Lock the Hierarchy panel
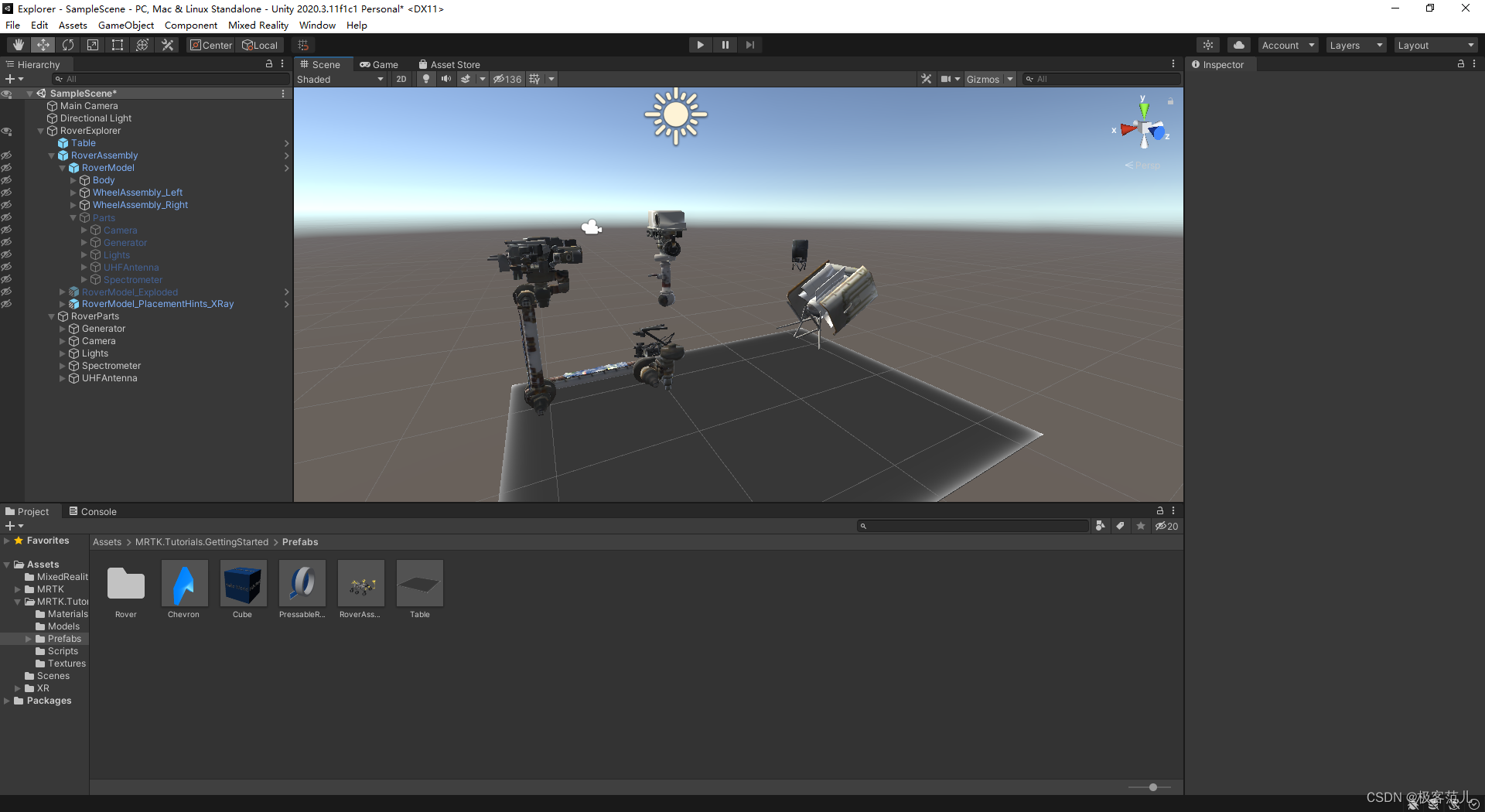Viewport: 1485px width, 812px height. tap(269, 64)
